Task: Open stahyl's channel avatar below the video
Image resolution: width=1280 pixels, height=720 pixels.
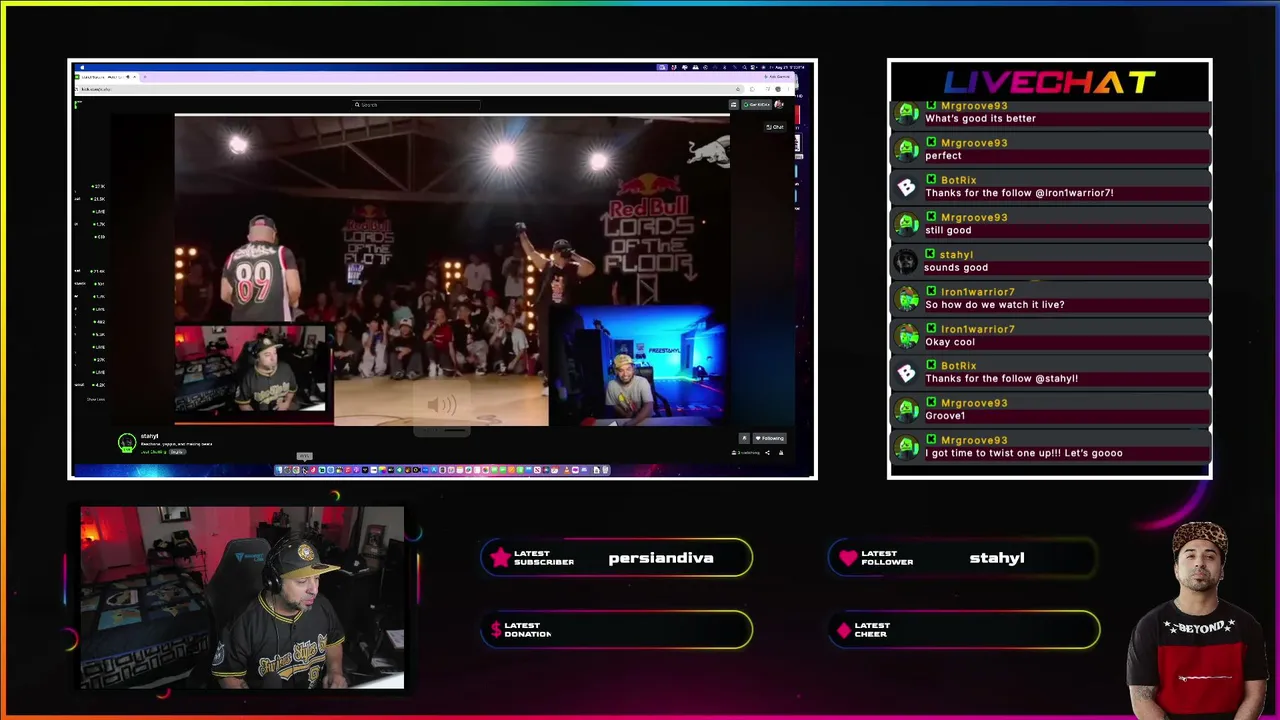Action: point(127,443)
